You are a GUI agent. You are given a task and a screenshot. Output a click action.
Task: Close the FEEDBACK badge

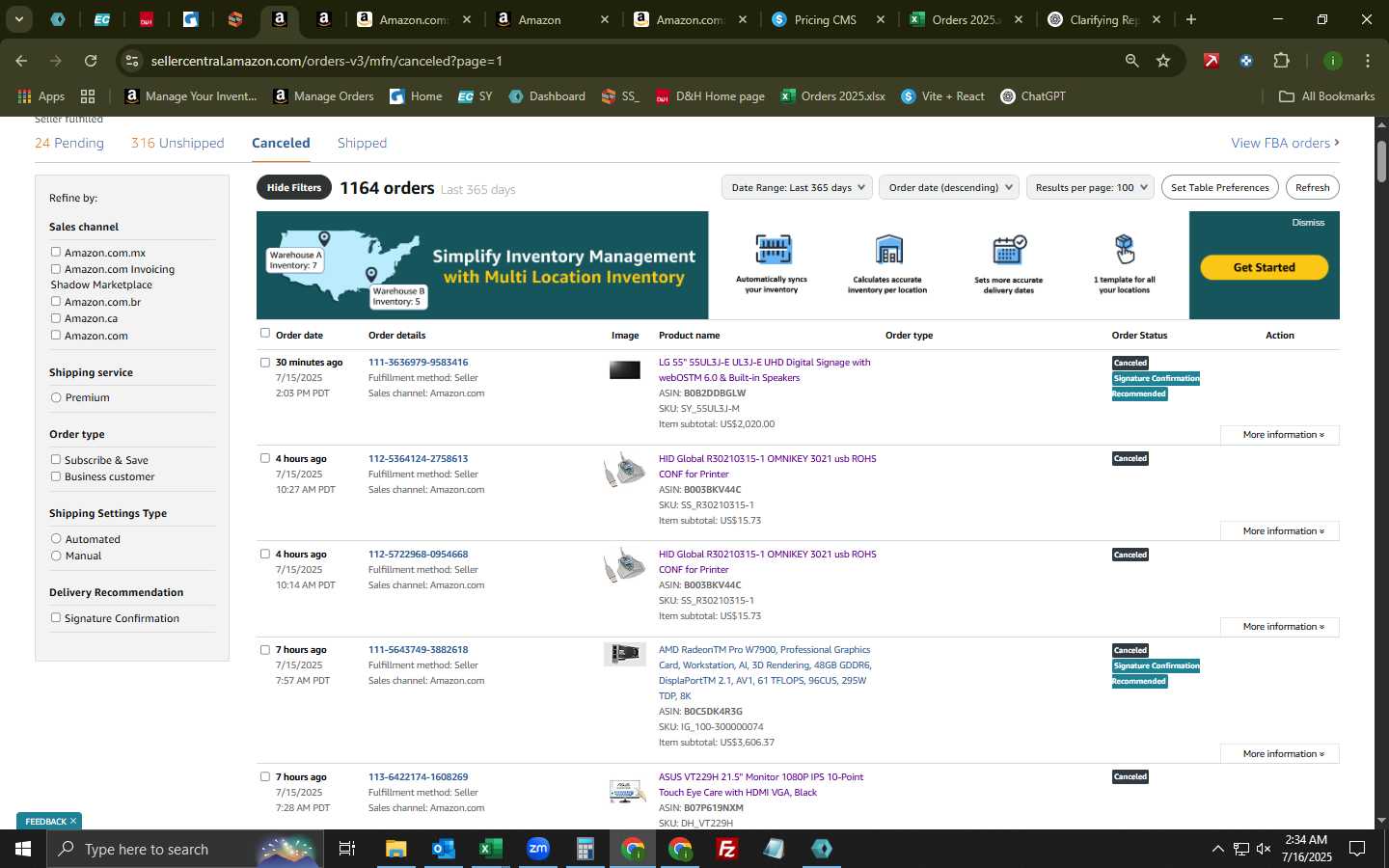(72, 821)
